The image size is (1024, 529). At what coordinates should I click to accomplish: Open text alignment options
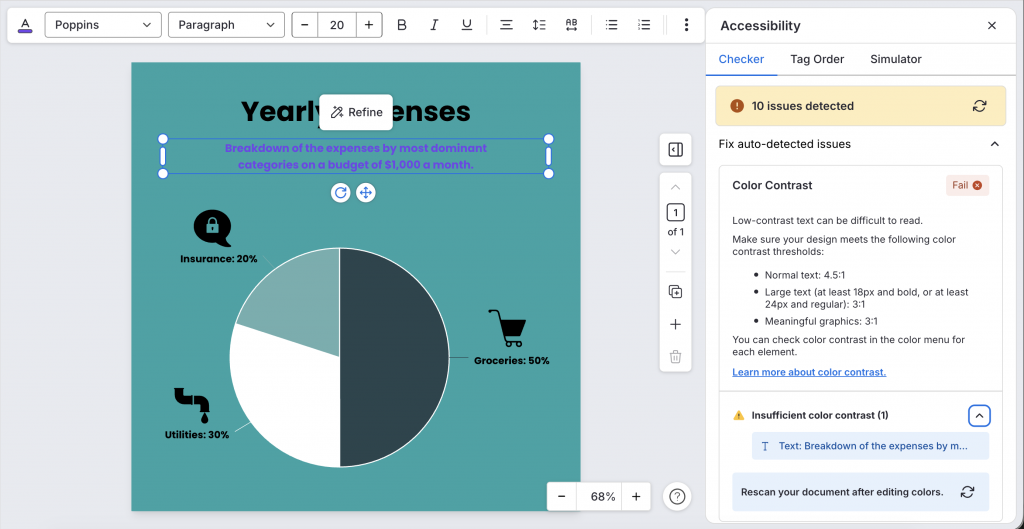[x=506, y=25]
